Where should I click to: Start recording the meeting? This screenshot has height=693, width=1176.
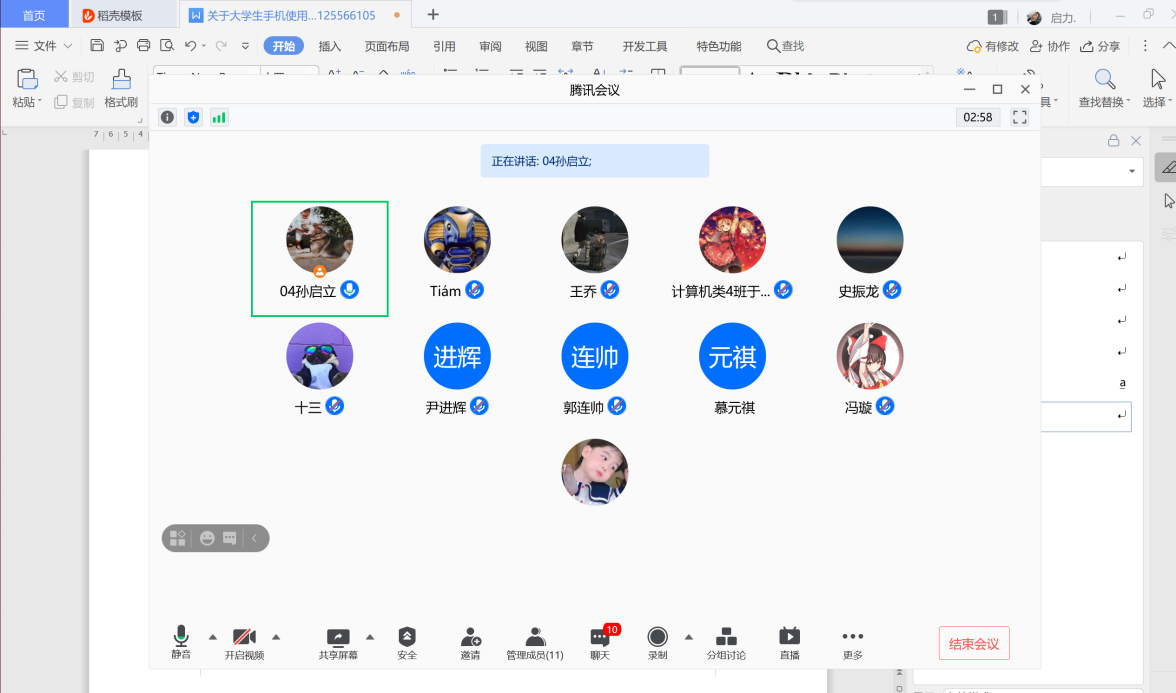point(657,642)
